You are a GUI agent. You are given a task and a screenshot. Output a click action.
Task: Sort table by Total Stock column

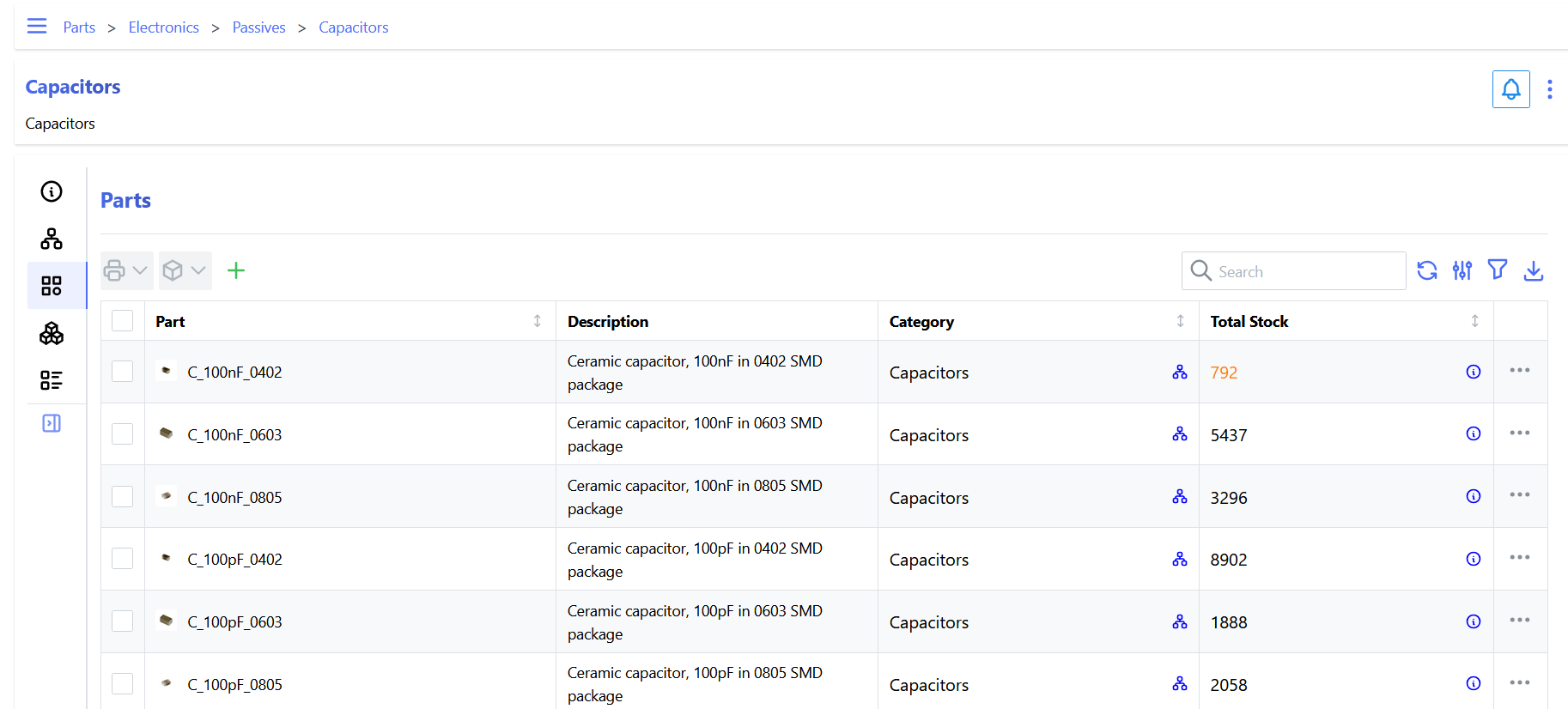click(x=1474, y=321)
